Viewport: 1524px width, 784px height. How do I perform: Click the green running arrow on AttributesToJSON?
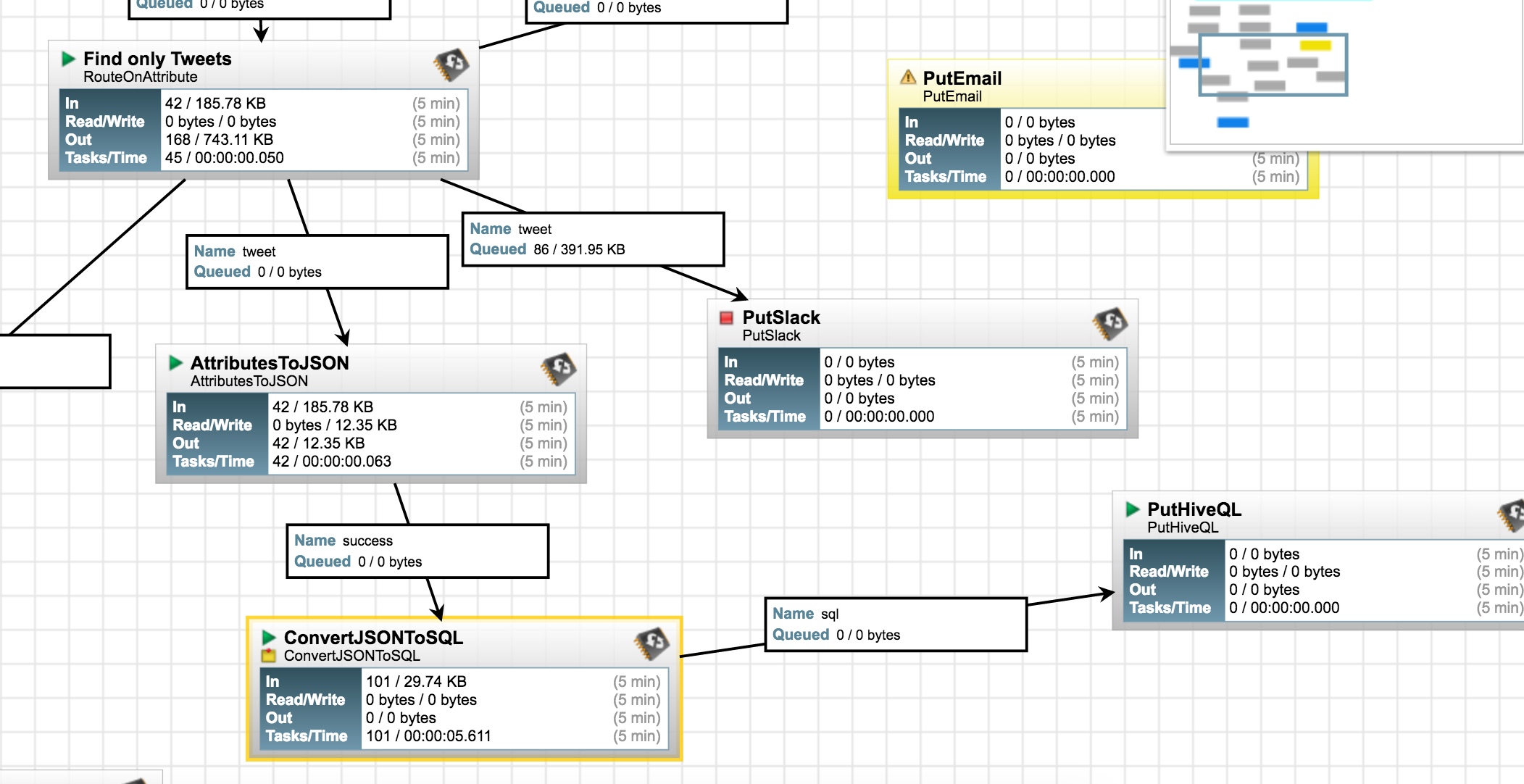(x=175, y=362)
